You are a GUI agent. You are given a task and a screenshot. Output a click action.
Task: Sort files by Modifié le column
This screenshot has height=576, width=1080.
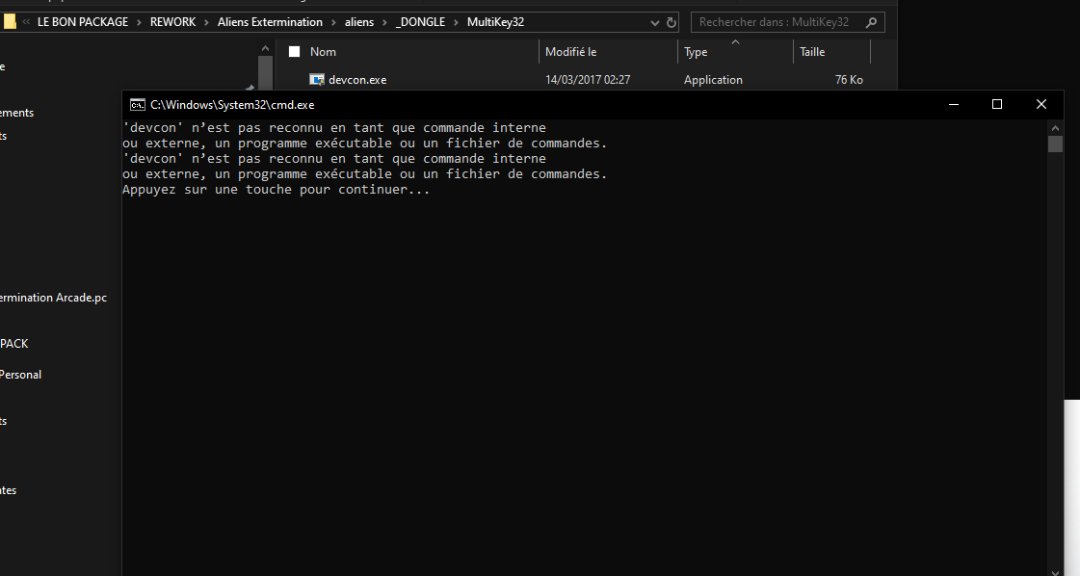click(x=571, y=52)
